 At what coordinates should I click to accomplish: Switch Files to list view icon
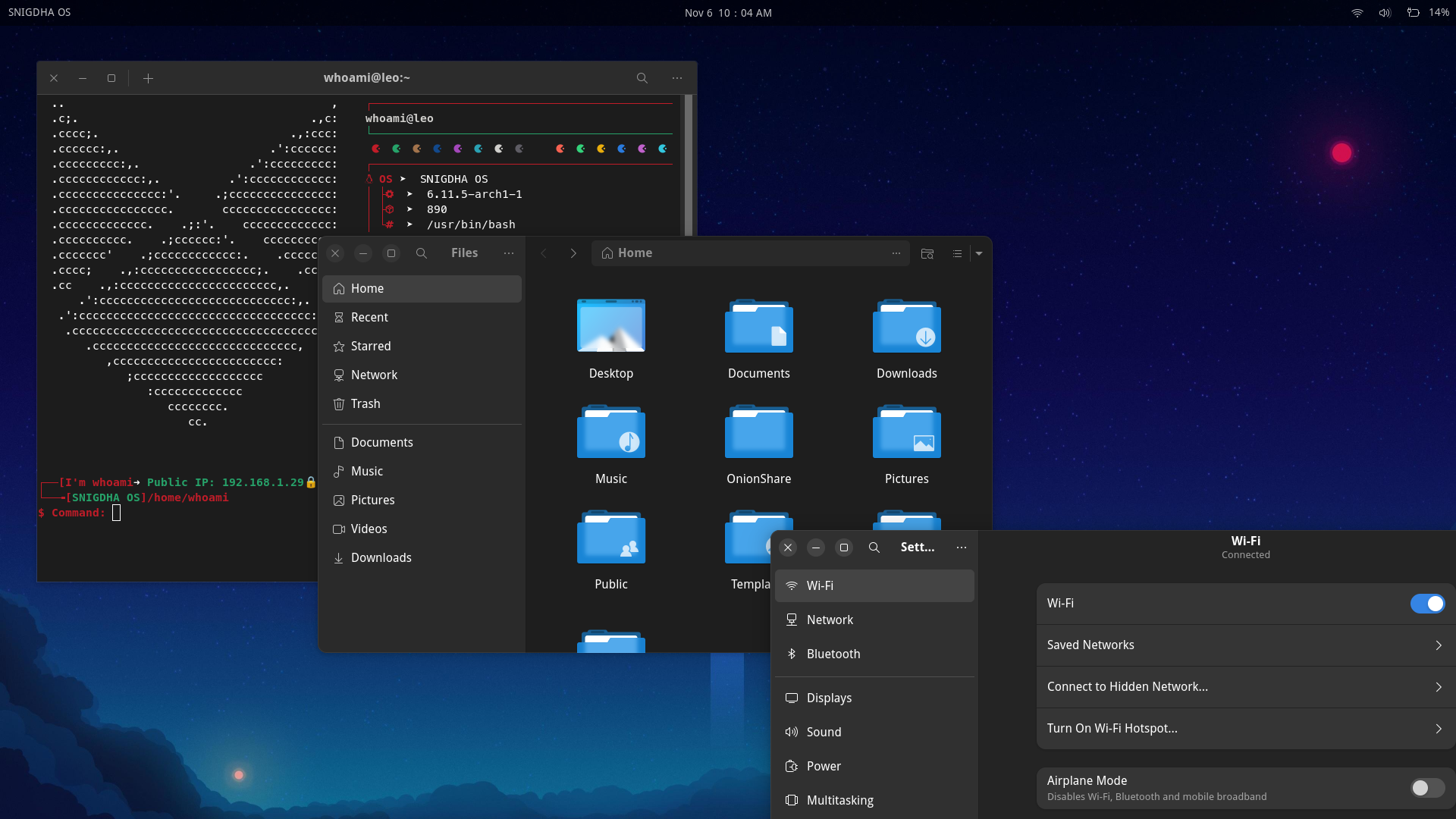pos(957,253)
